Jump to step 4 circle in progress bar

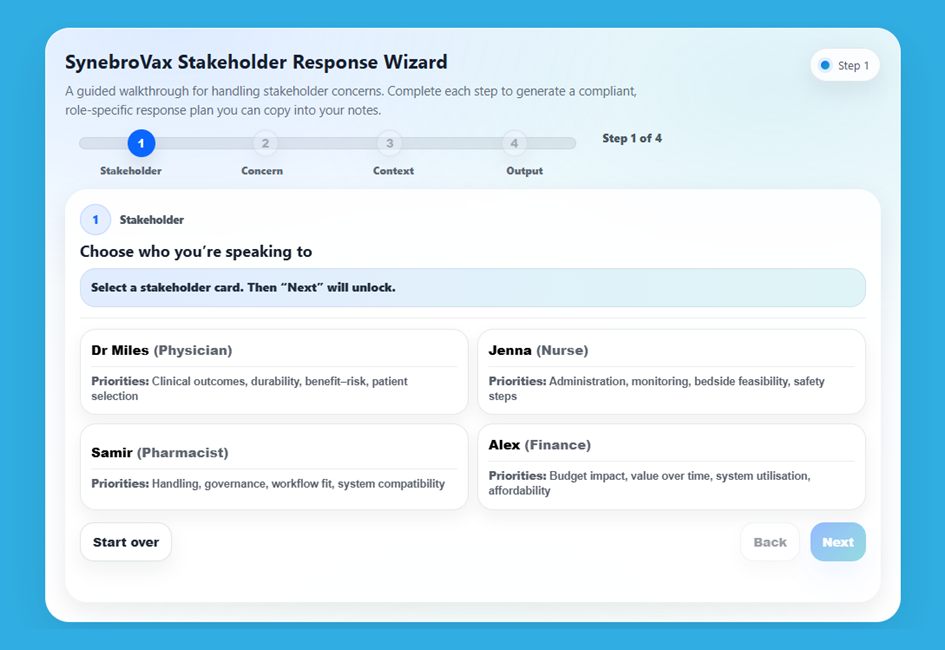(514, 143)
